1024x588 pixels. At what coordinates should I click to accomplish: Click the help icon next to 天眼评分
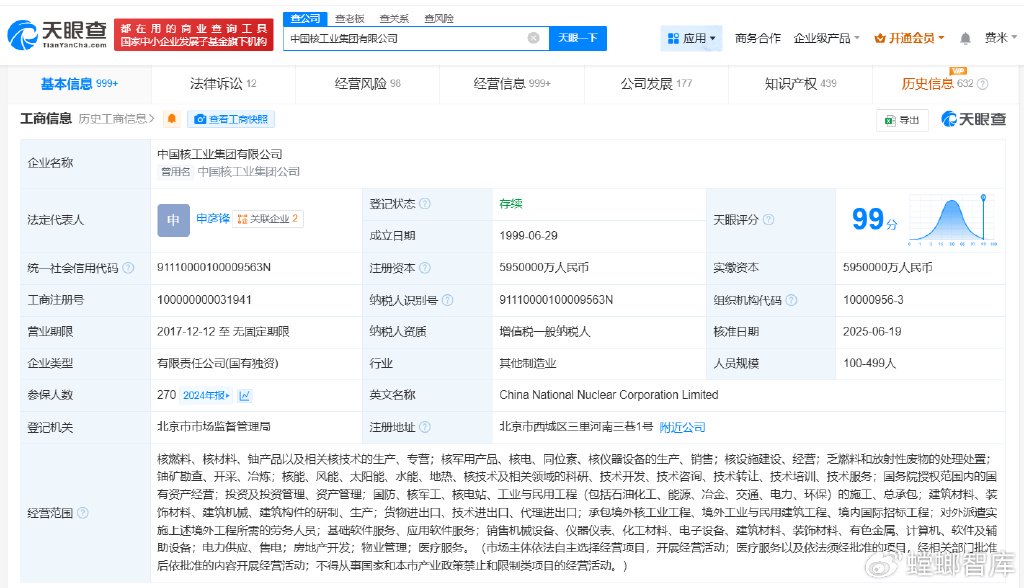(x=769, y=220)
